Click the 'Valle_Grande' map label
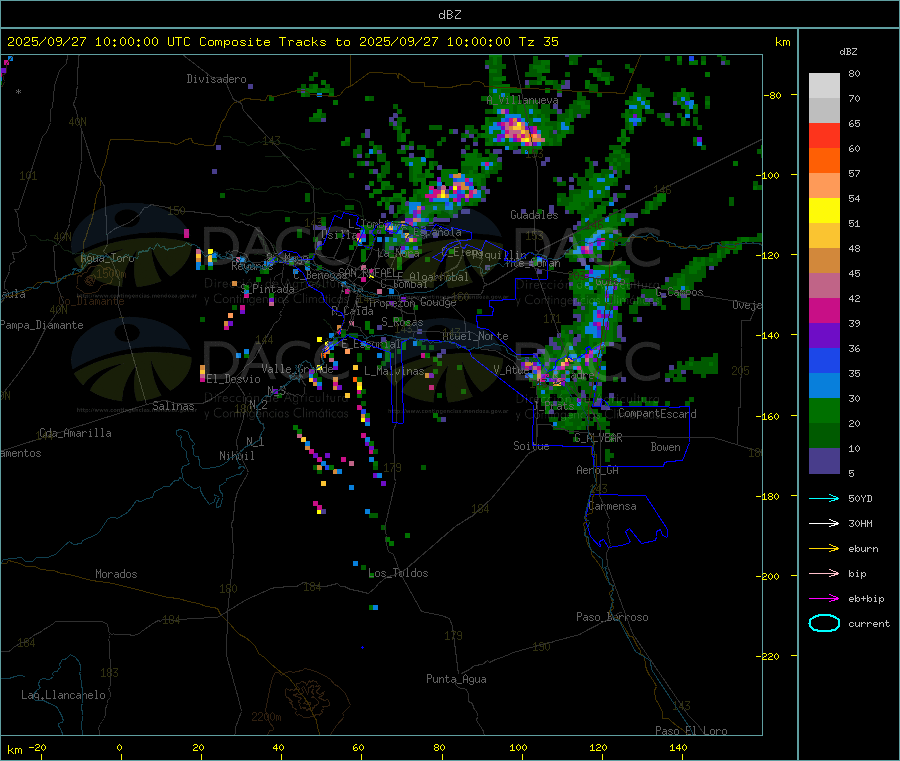The image size is (900, 761). (x=297, y=368)
